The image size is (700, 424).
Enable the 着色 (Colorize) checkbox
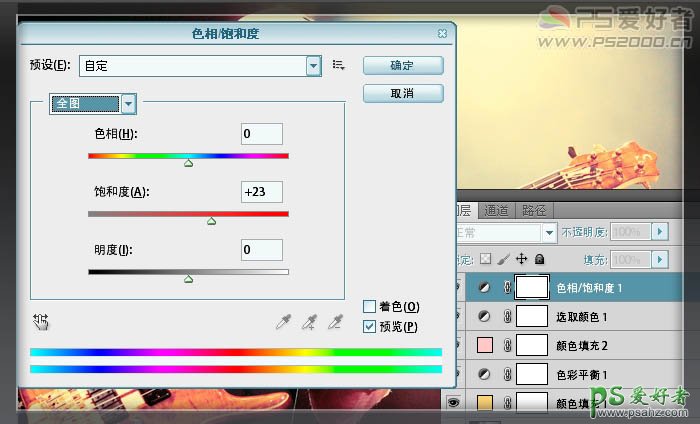tap(369, 307)
